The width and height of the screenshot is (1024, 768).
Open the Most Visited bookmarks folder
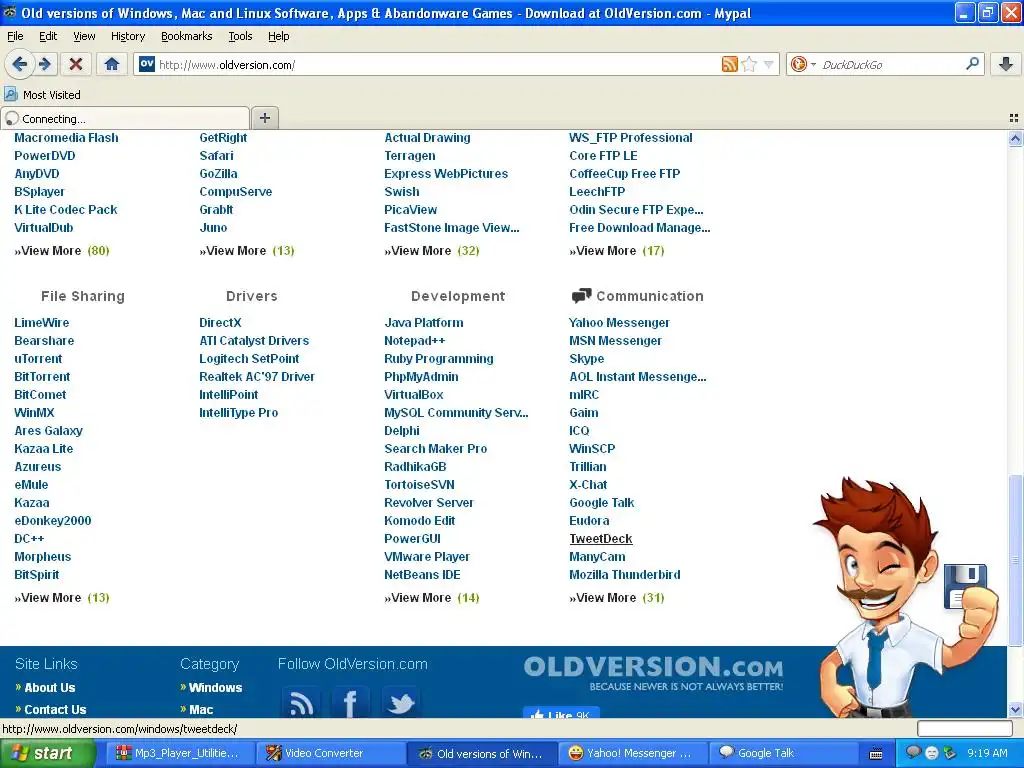coord(42,95)
